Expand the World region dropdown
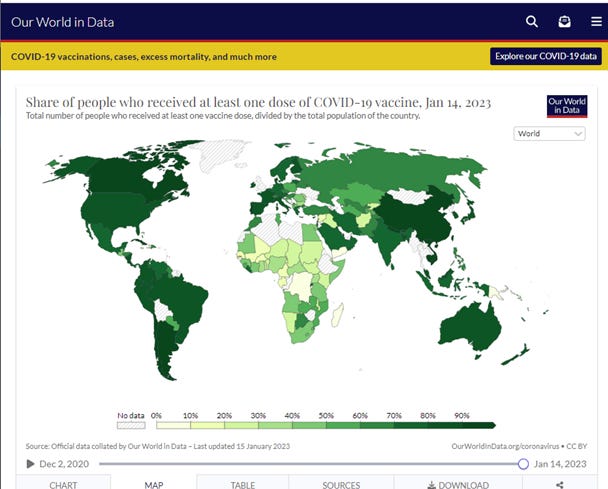Viewport: 608px width, 489px height. click(549, 133)
